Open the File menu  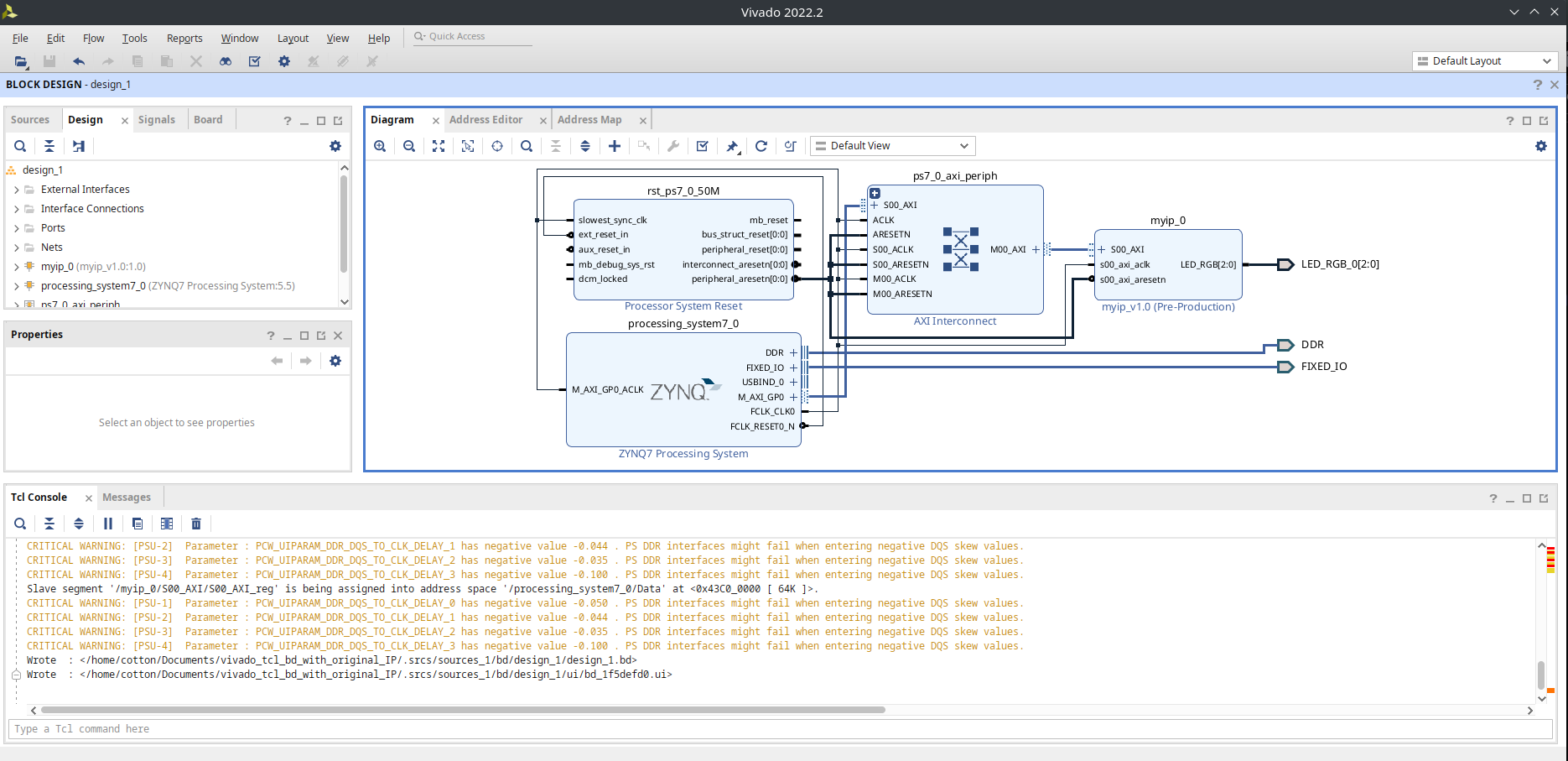point(20,39)
